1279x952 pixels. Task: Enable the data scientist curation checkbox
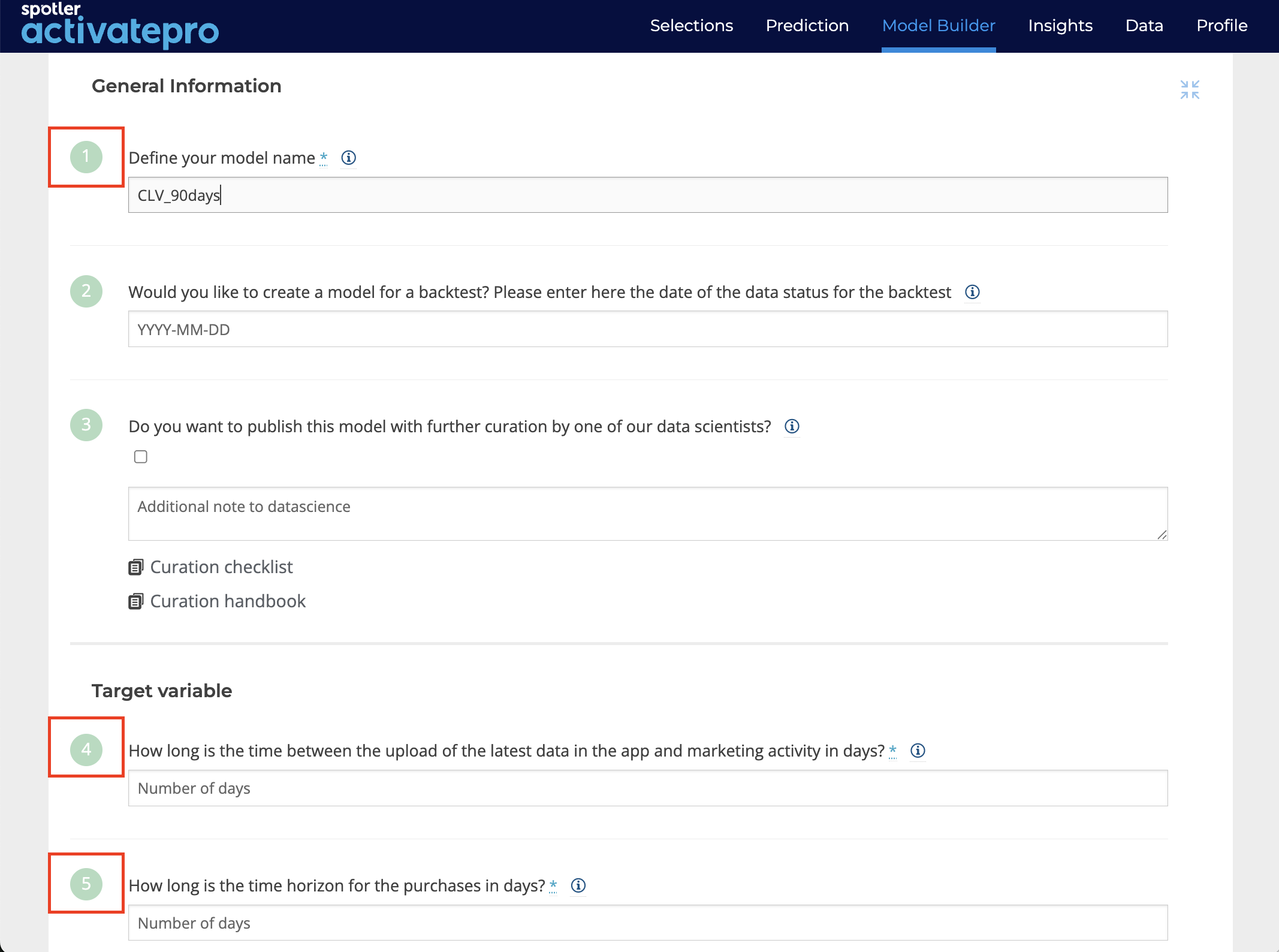(141, 457)
